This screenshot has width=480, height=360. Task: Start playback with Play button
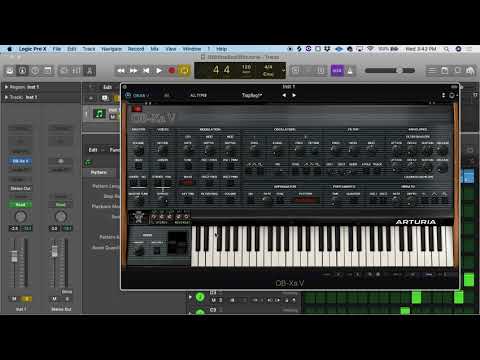click(x=159, y=70)
